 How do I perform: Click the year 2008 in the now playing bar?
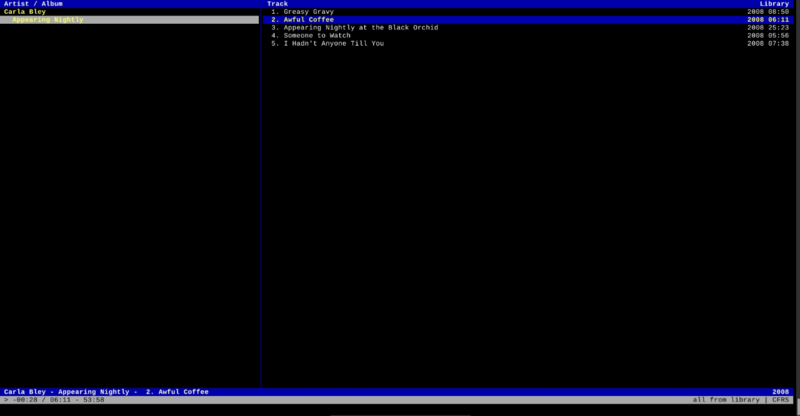tap(781, 392)
